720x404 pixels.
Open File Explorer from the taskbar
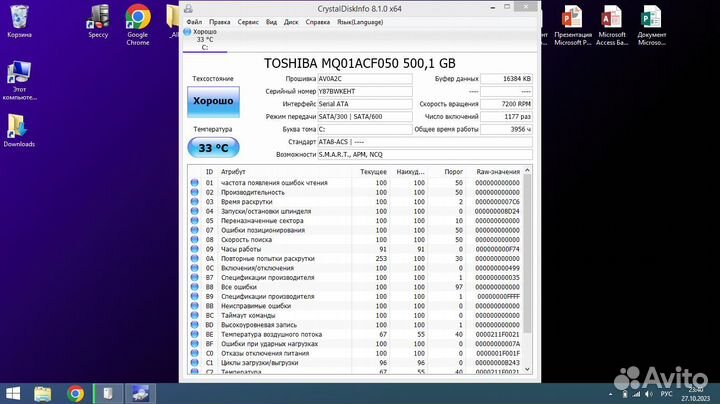point(43,394)
